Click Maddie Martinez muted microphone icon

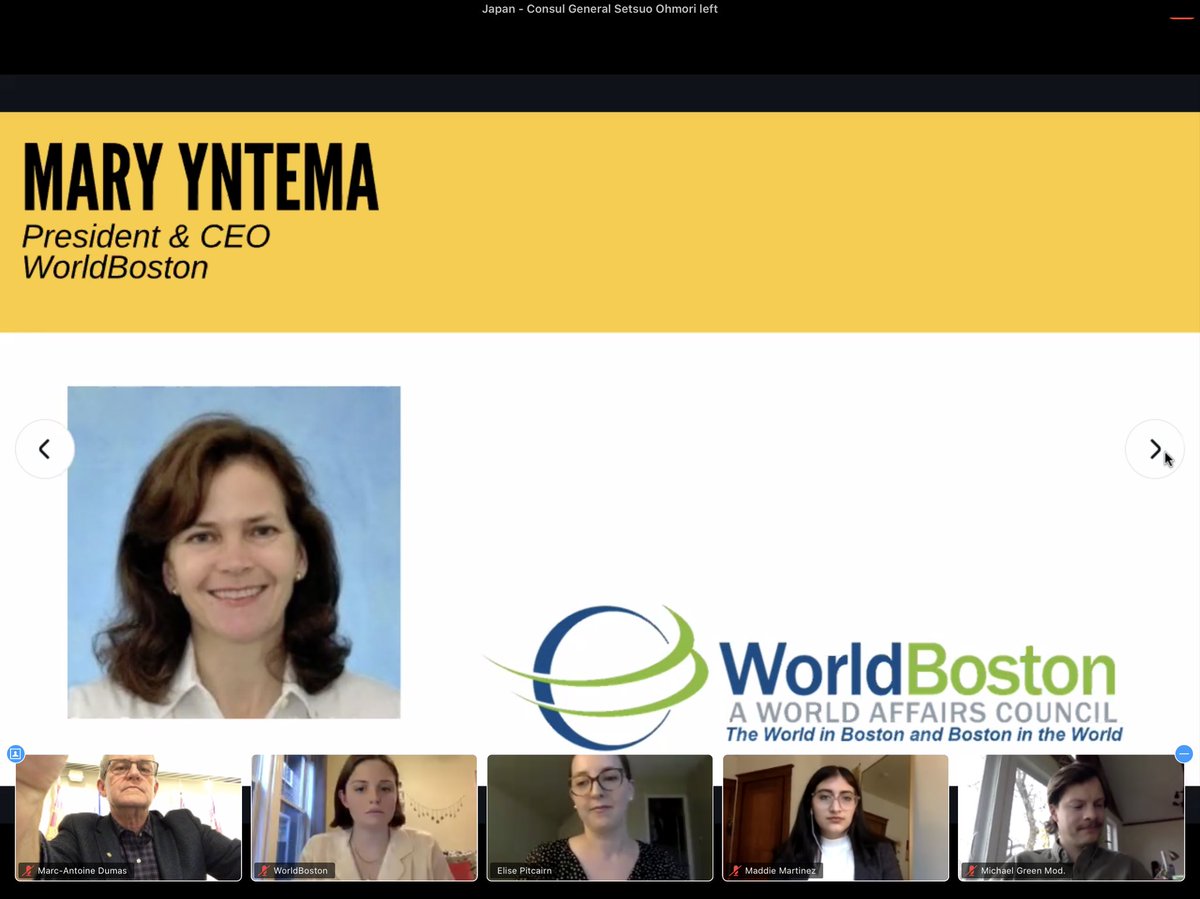point(736,871)
